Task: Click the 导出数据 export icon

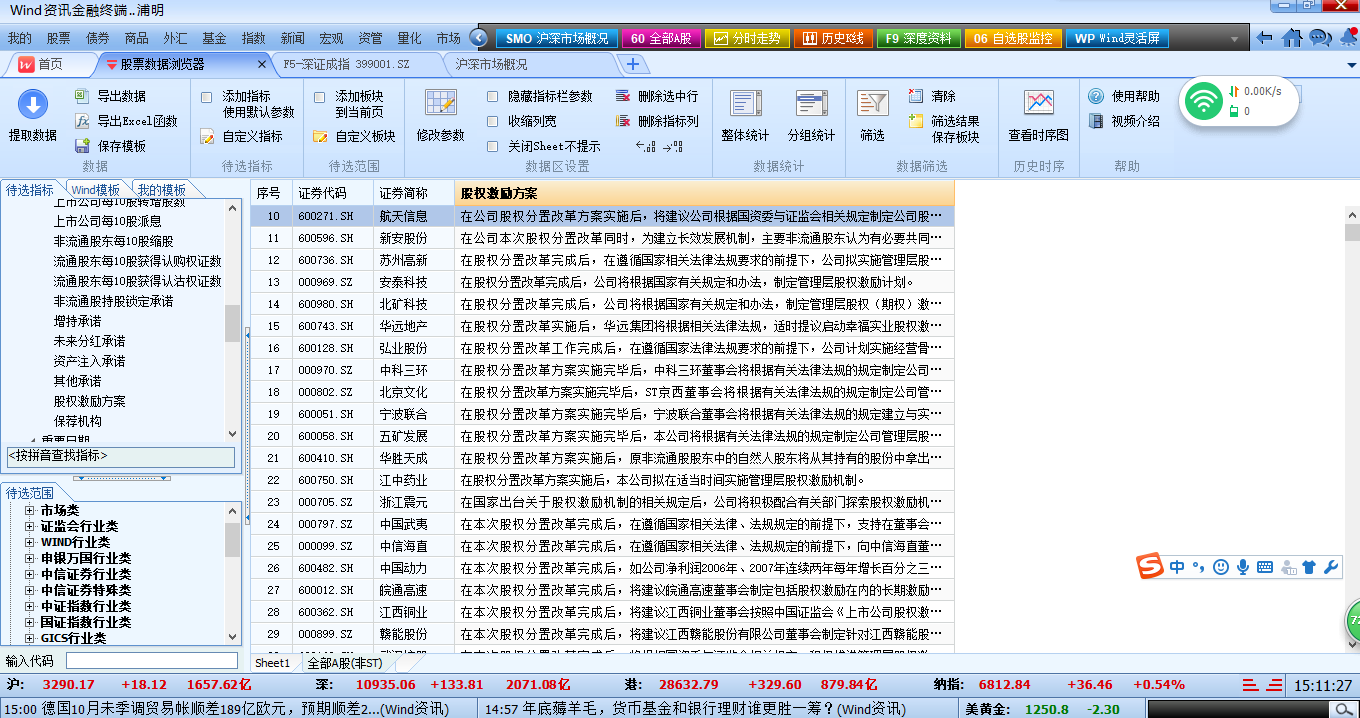Action: (83, 96)
